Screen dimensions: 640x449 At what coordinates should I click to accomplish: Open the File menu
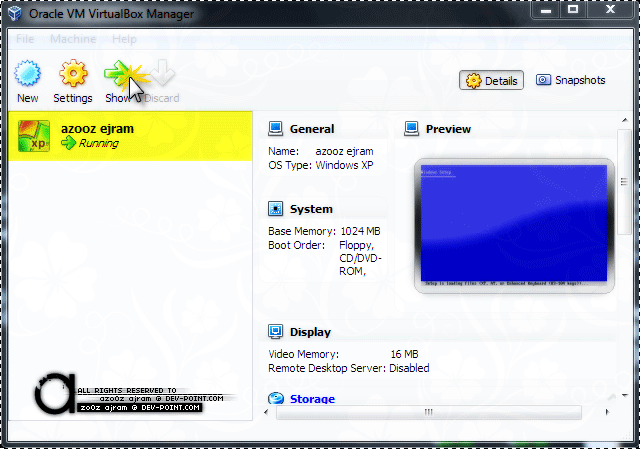pos(25,39)
